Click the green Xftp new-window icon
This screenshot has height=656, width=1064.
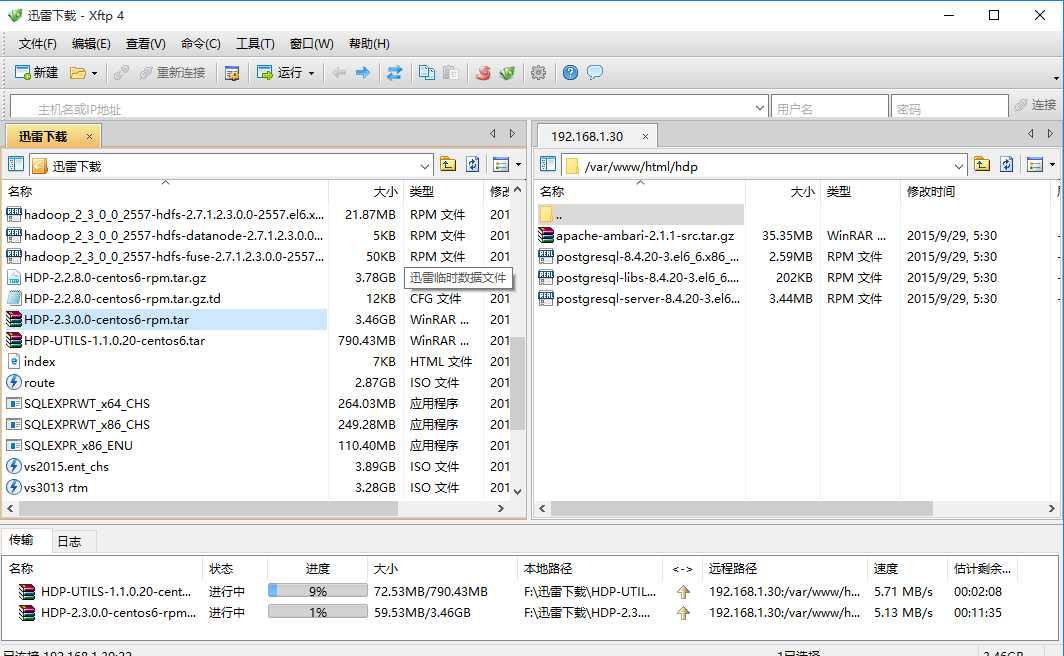point(507,73)
